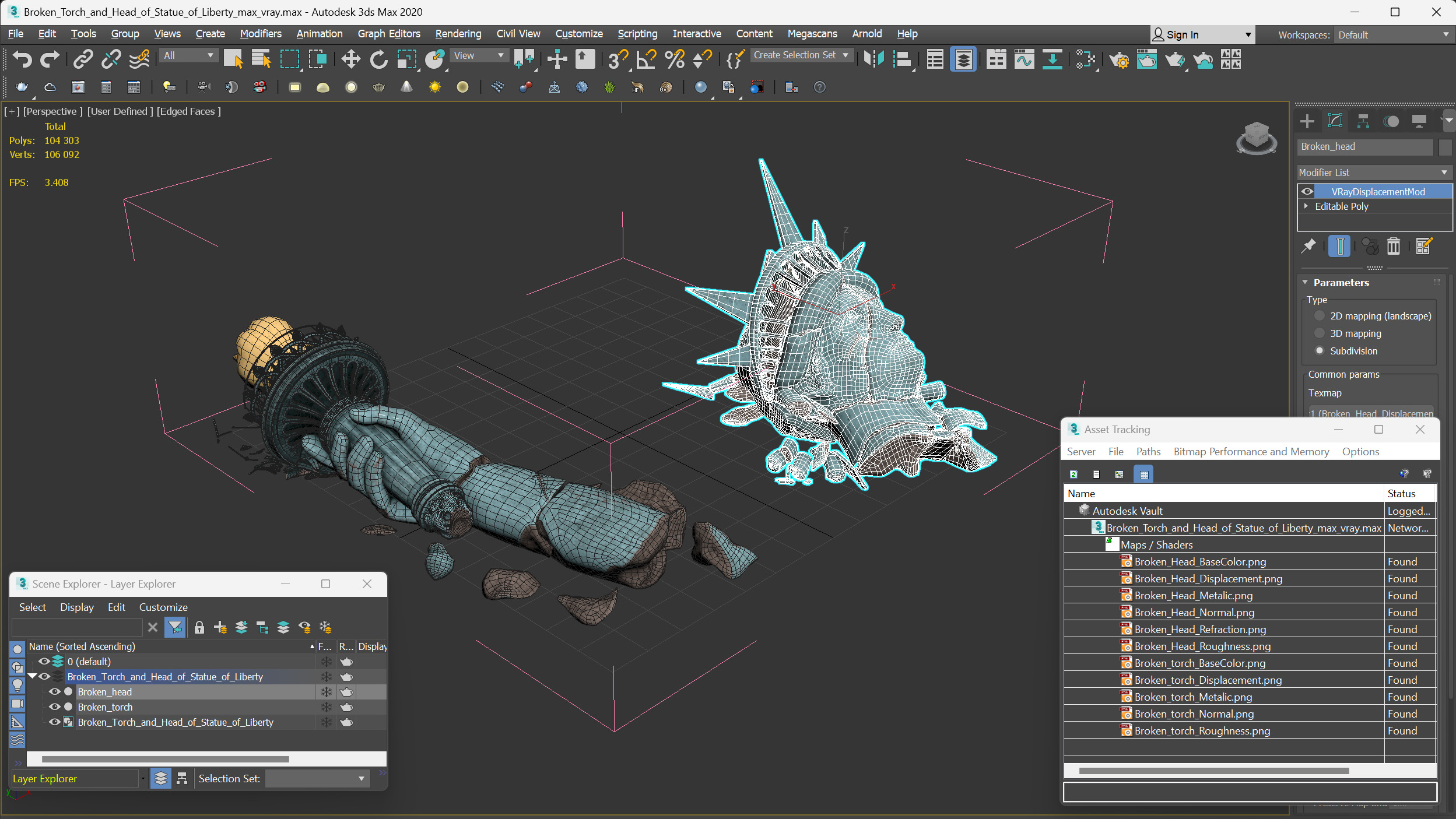
Task: Select the 3D mapping radio button
Action: (x=1320, y=333)
